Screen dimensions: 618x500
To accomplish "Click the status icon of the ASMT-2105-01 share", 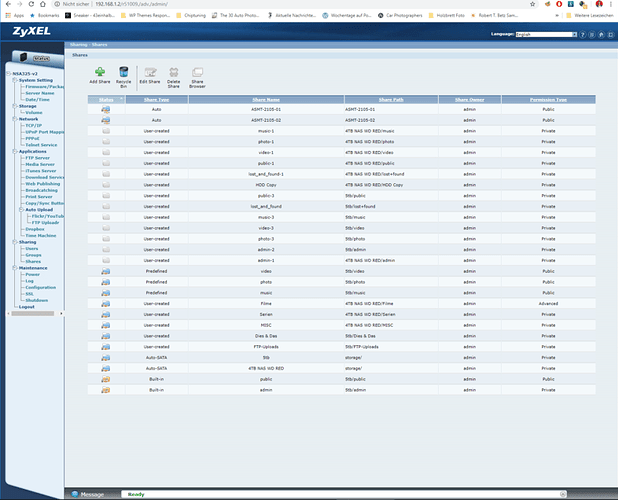I will point(106,110).
